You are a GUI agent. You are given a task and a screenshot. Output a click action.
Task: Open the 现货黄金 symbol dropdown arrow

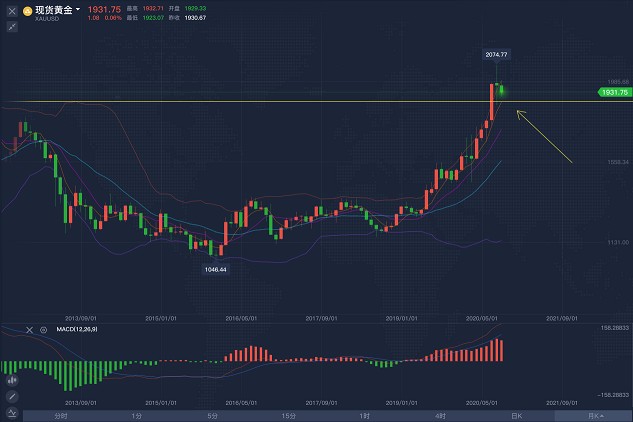(x=78, y=9)
